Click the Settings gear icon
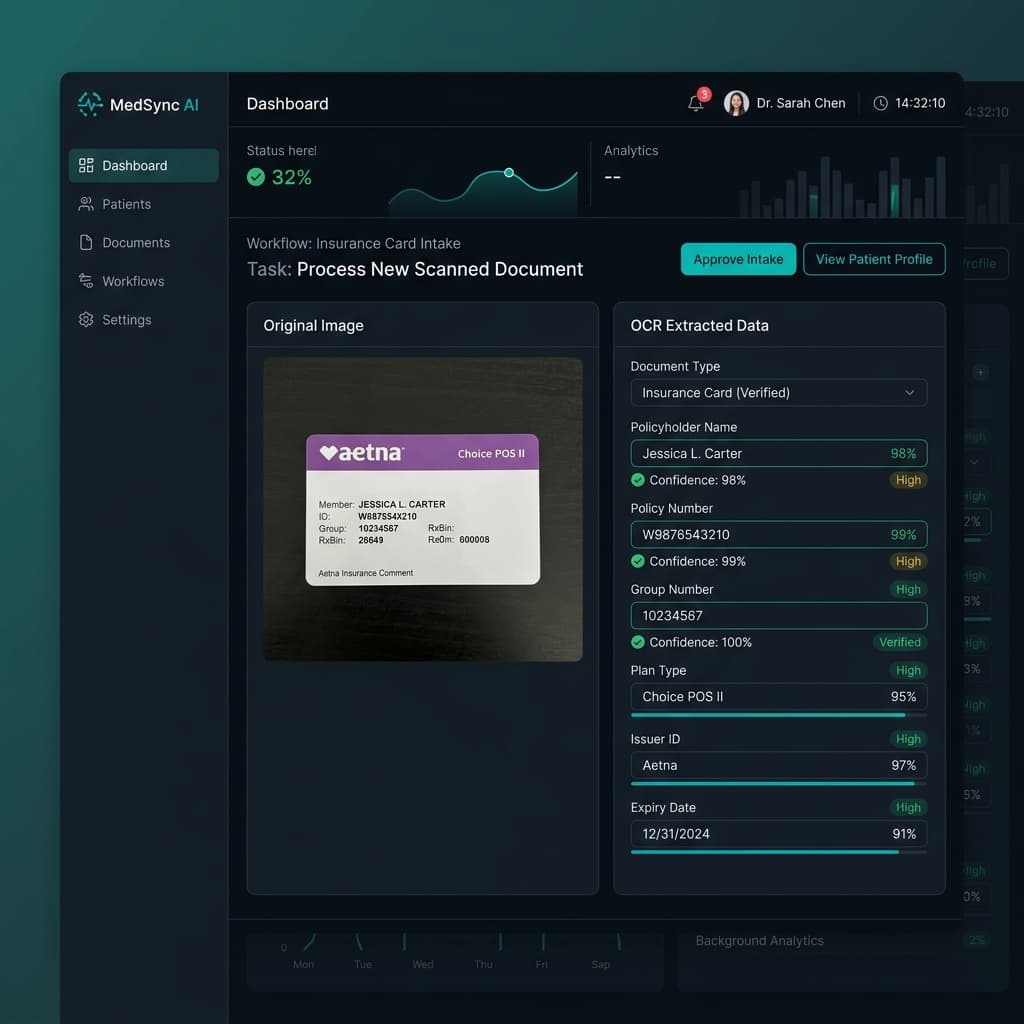 86,319
